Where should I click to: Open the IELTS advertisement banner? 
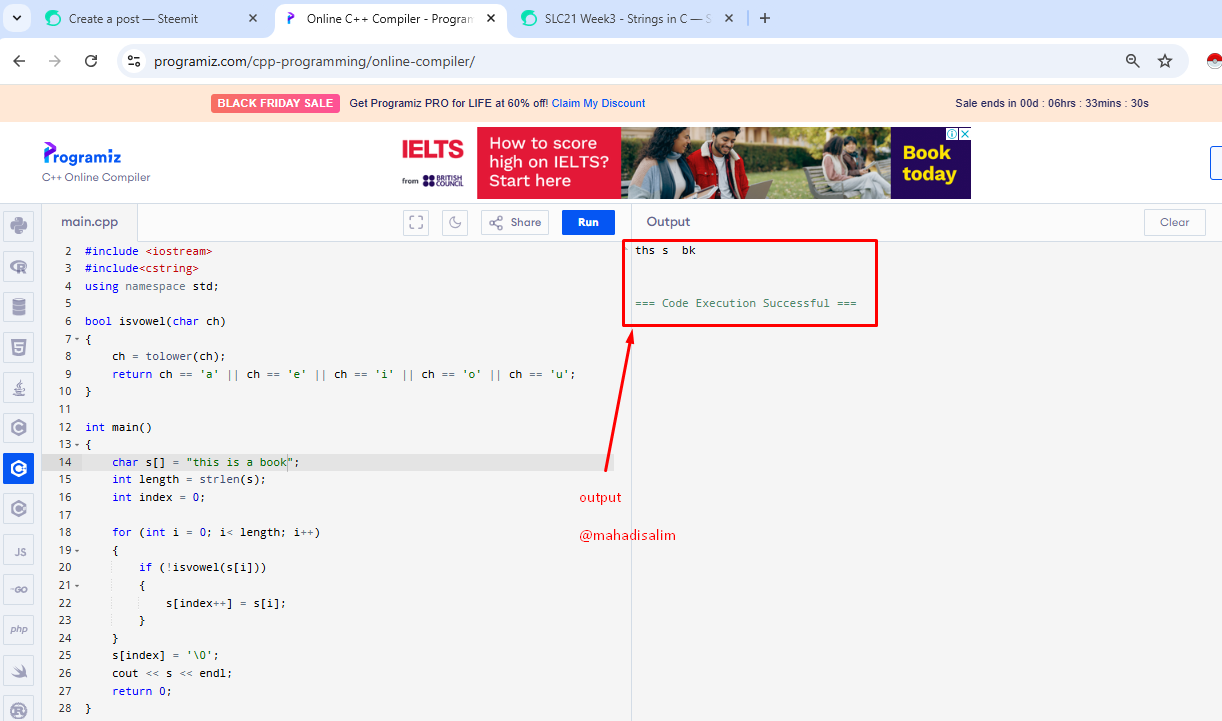coord(684,162)
